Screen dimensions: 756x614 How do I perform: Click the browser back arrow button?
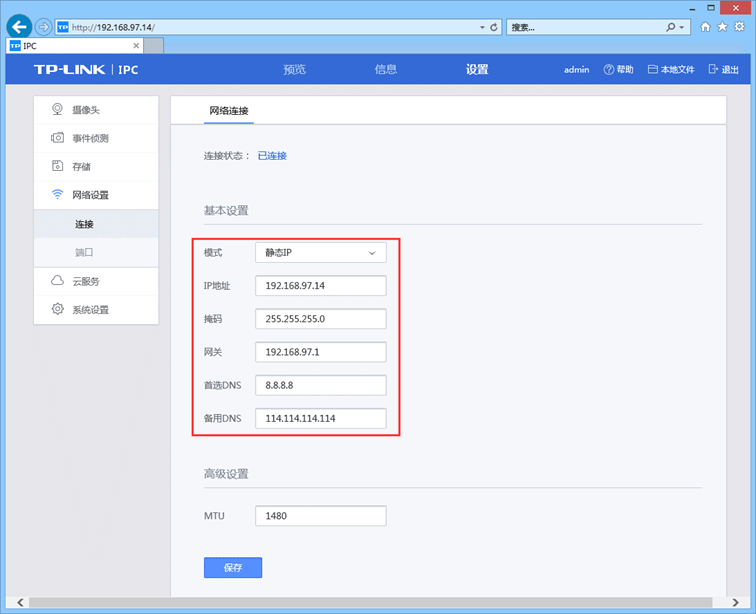point(19,27)
